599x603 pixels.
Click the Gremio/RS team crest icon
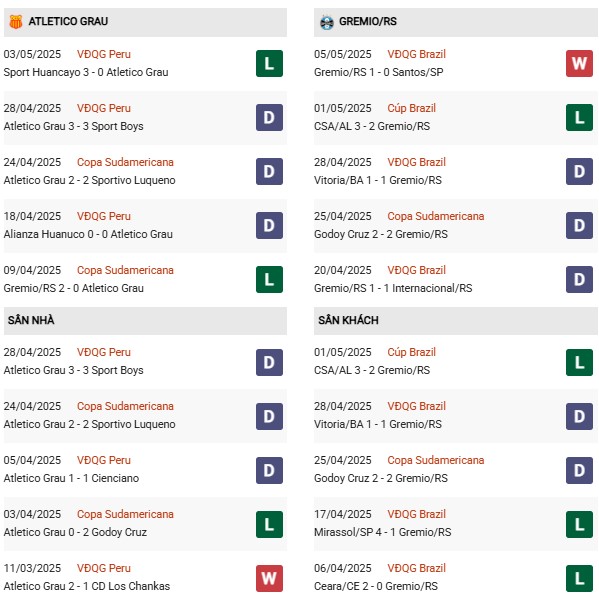tap(327, 22)
